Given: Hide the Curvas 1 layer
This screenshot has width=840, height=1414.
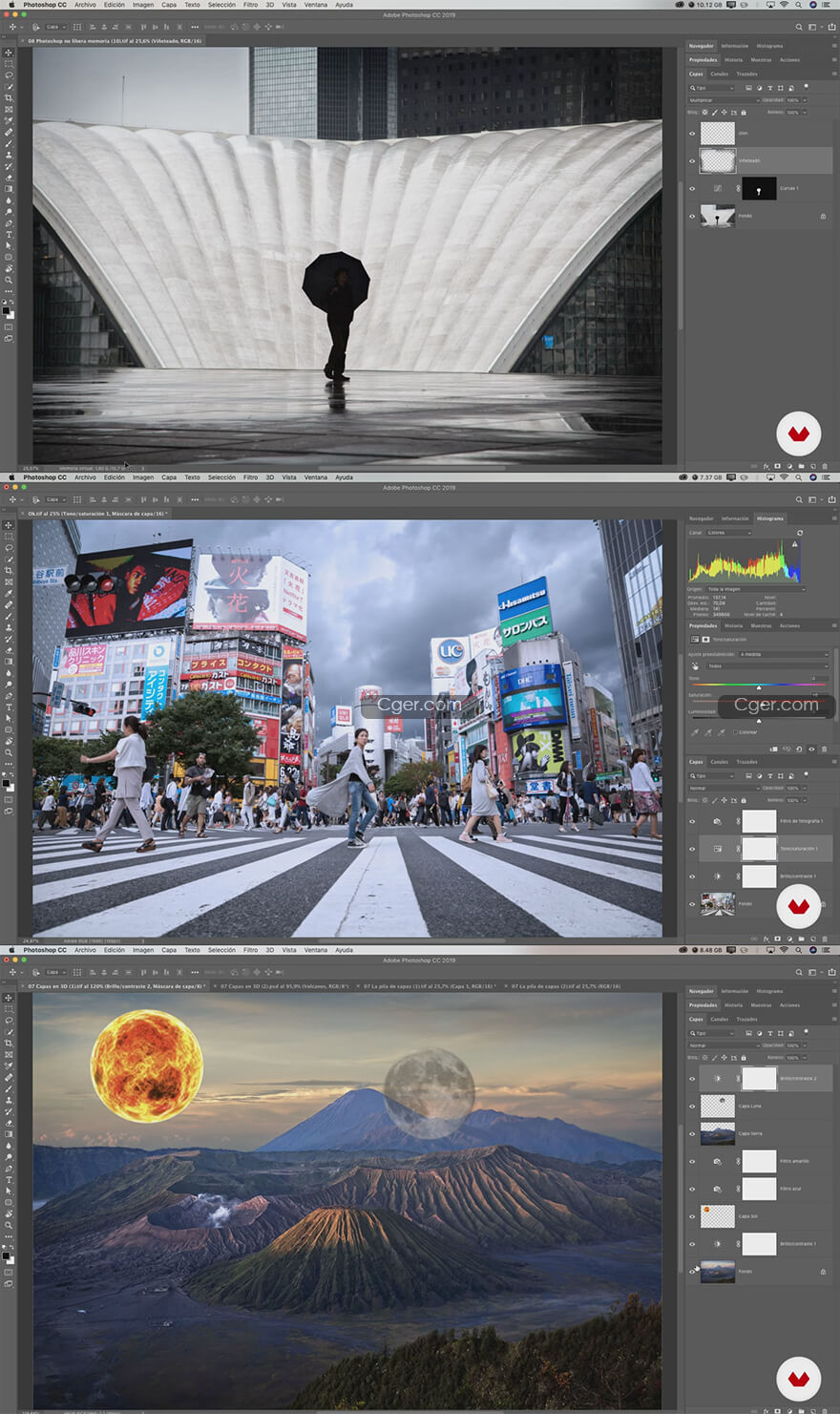Looking at the screenshot, I should pyautogui.click(x=693, y=188).
